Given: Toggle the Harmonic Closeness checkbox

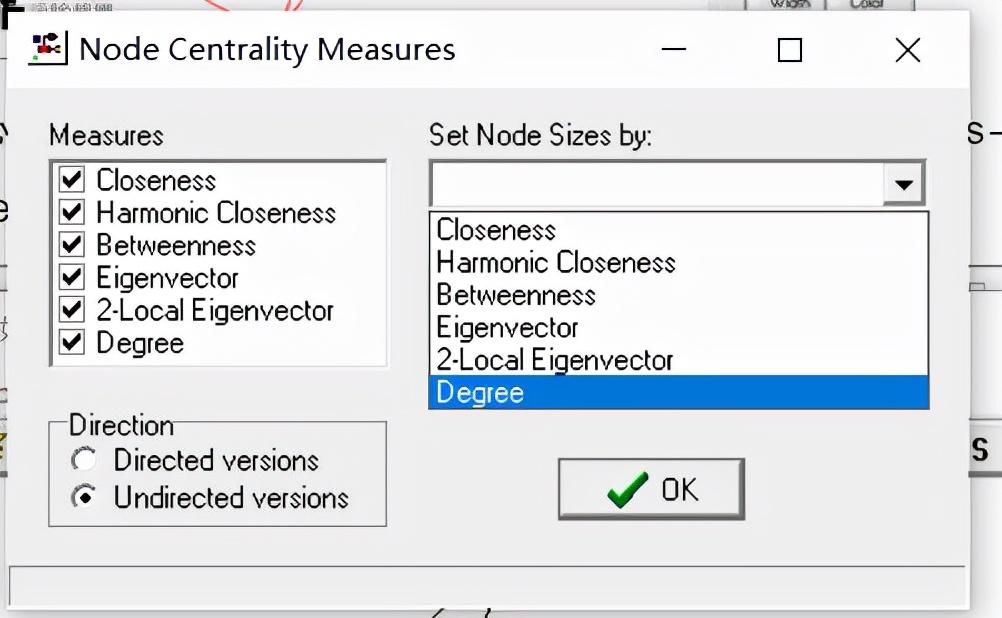Looking at the screenshot, I should [72, 213].
